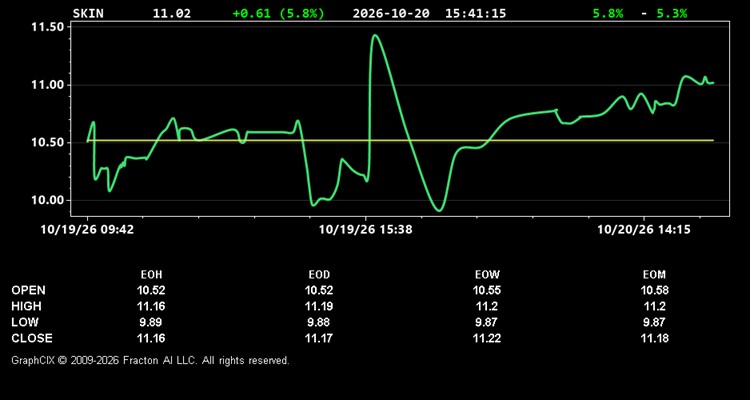The image size is (750, 400).
Task: Click the GraphCIX copyright notice
Action: [150, 360]
